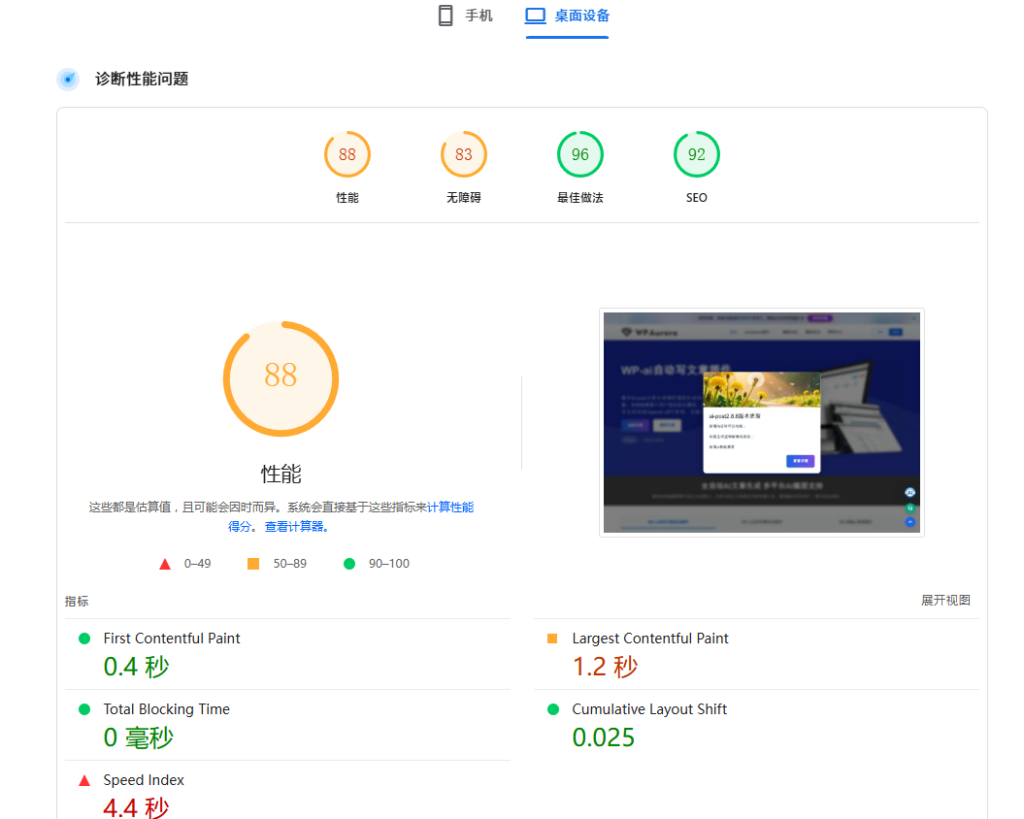1024x819 pixels.
Task: Click the 无障碍 score circle showing 83
Action: click(x=463, y=154)
